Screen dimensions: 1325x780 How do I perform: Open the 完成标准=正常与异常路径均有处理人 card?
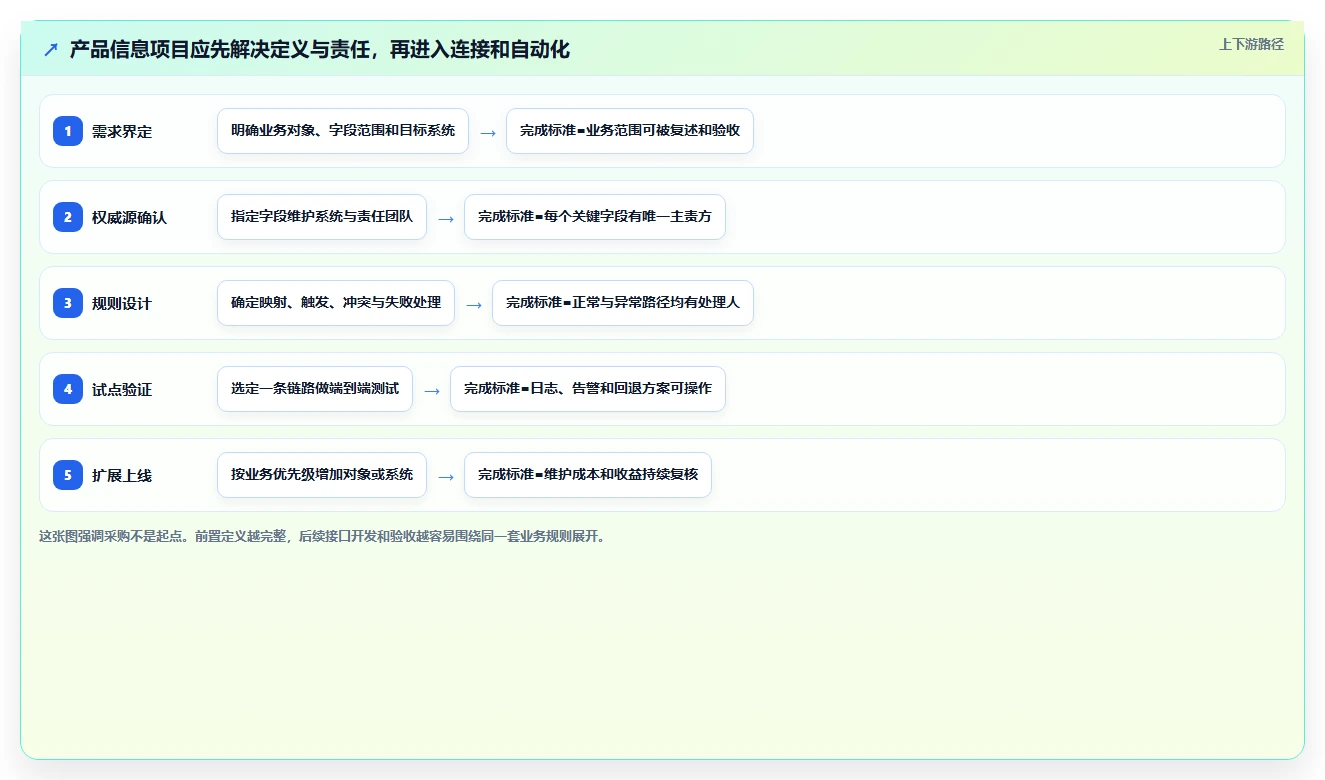(623, 303)
